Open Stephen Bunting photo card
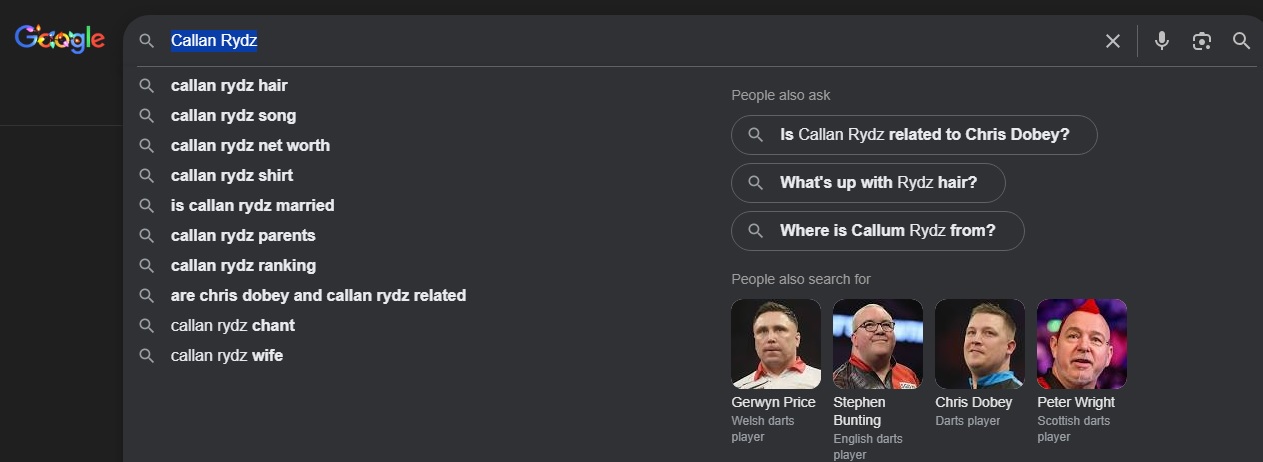The image size is (1263, 462). pos(877,344)
